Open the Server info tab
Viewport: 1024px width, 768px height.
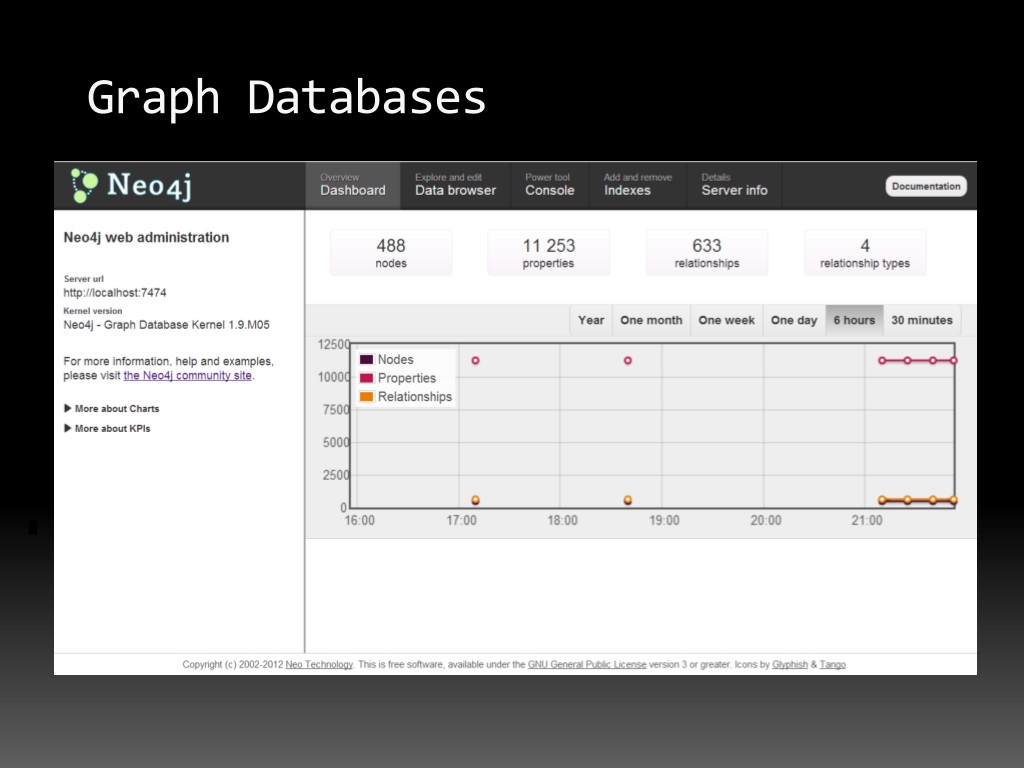pyautogui.click(x=734, y=185)
